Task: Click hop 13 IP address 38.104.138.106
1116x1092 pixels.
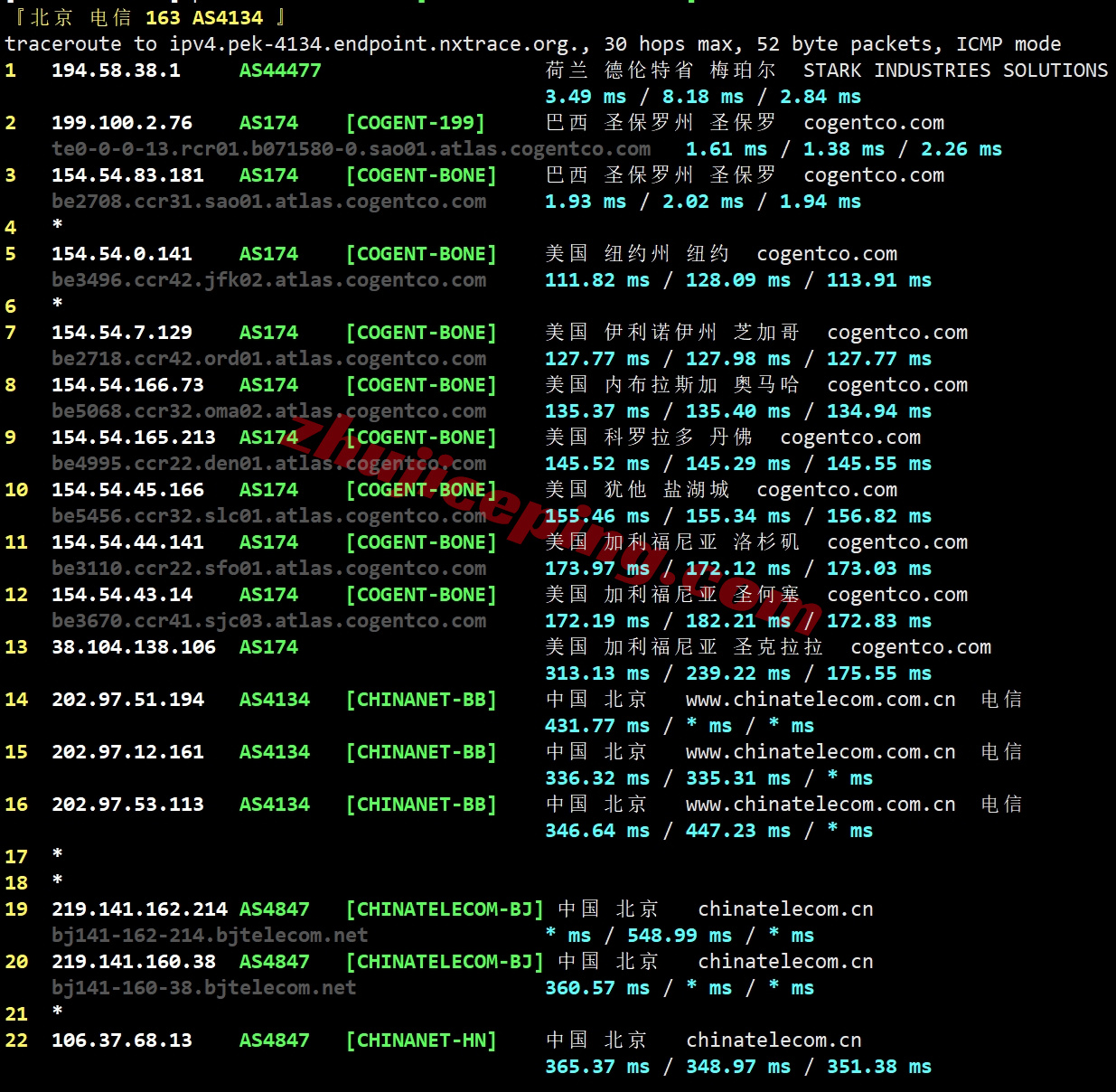Action: pos(134,646)
